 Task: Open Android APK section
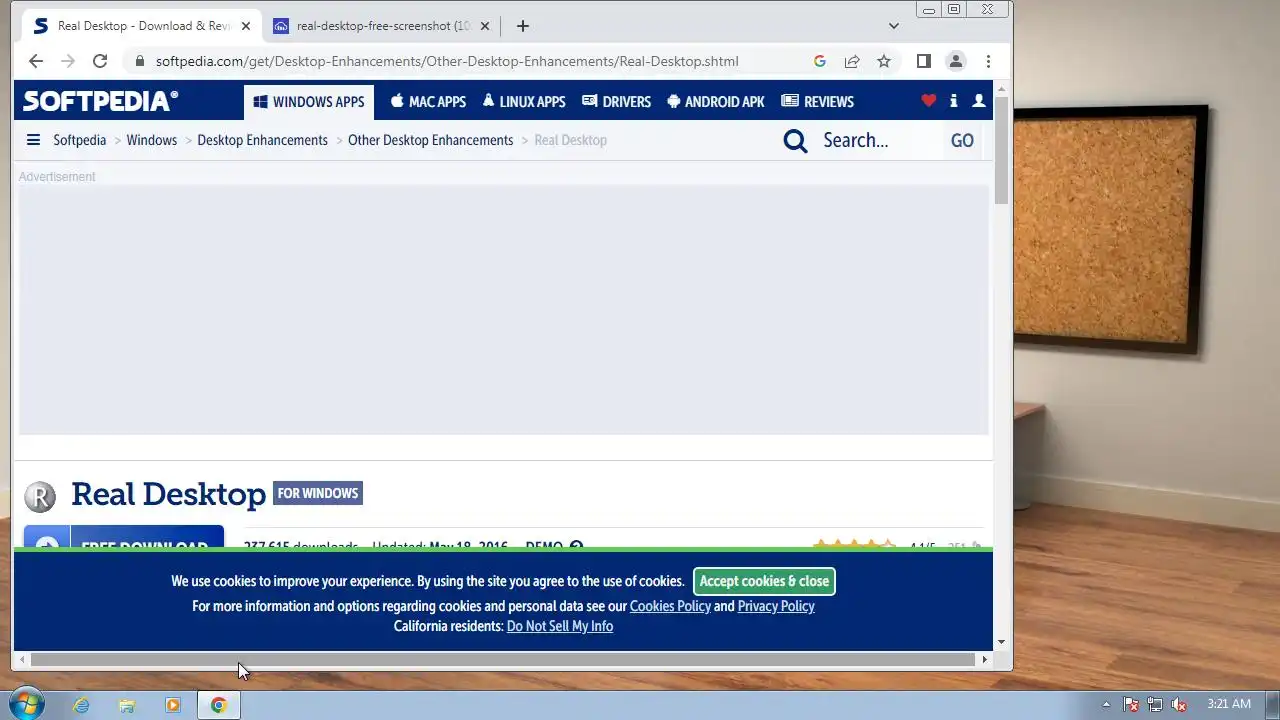[716, 102]
